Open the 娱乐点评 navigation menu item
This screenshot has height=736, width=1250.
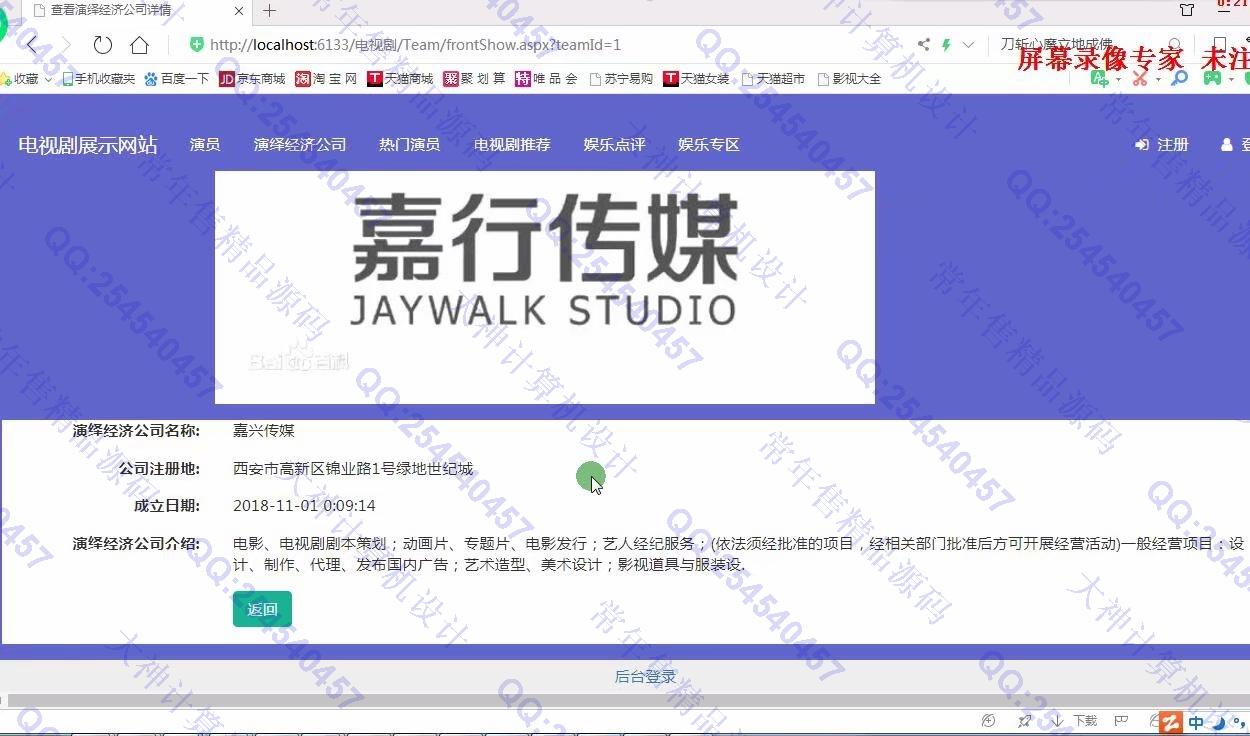coord(614,145)
